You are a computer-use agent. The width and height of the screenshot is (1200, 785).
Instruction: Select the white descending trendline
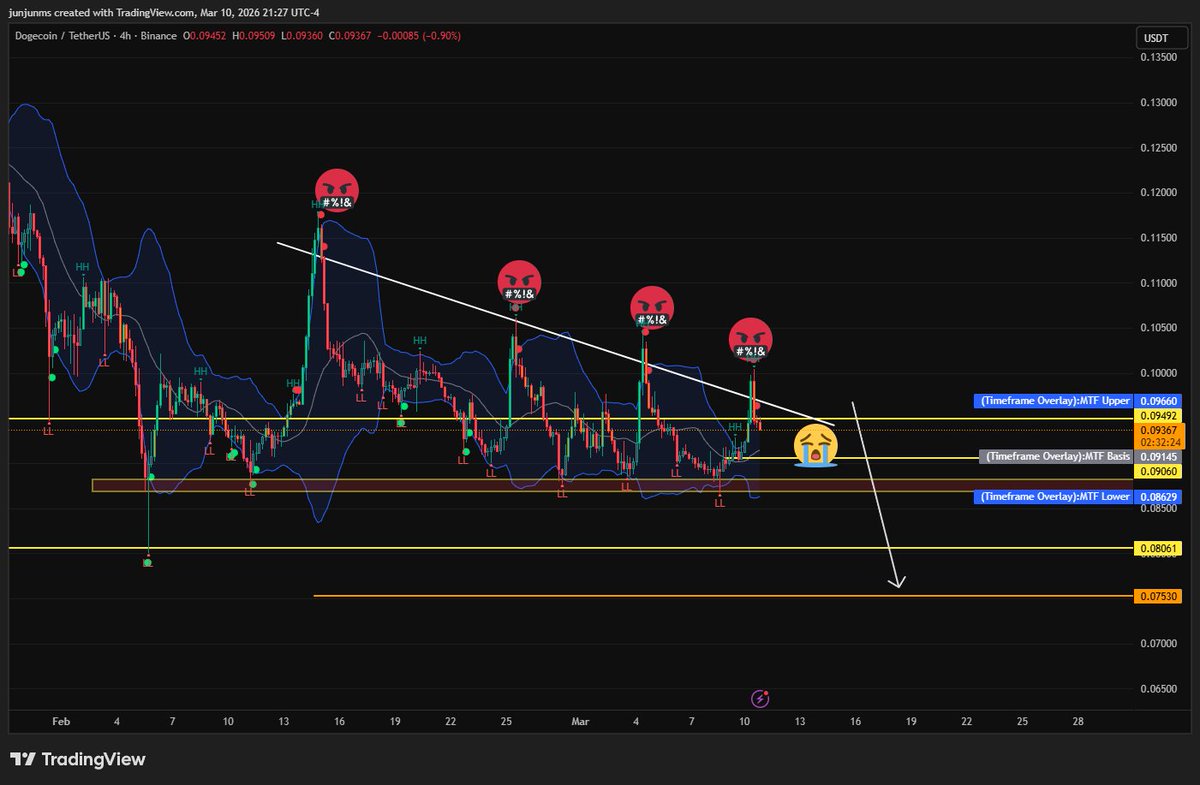click(x=555, y=332)
